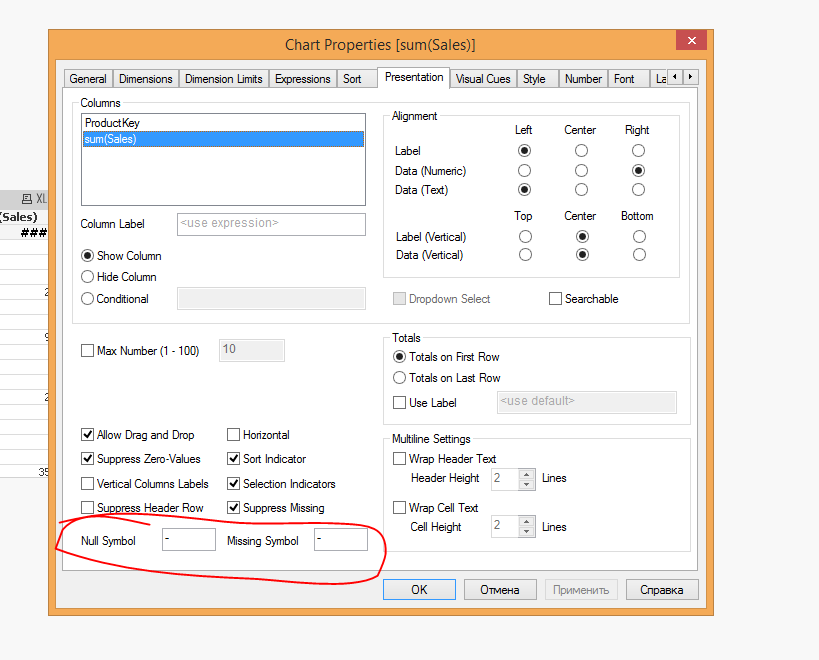Enable the Searchable checkbox
Viewport: 819px width, 660px height.
(556, 299)
